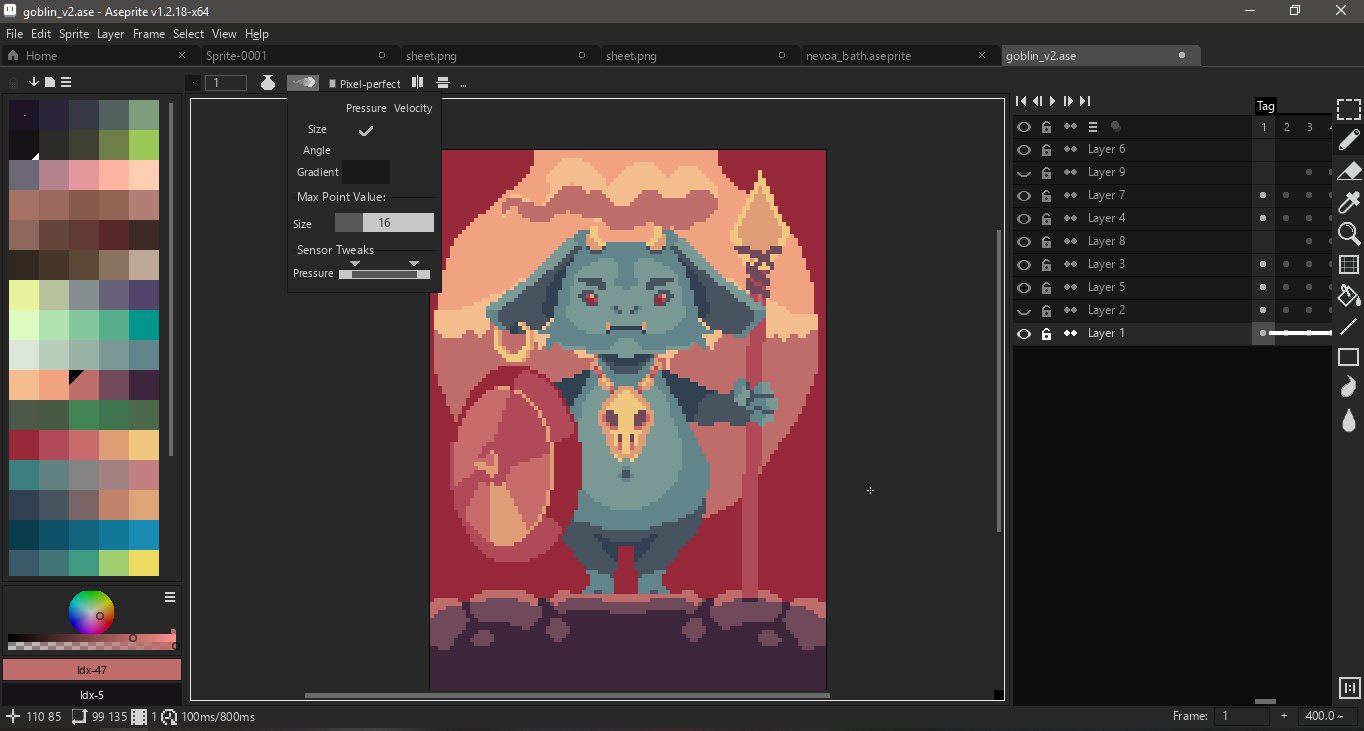Click the brush type preview icon
The image size is (1364, 731).
[x=194, y=83]
